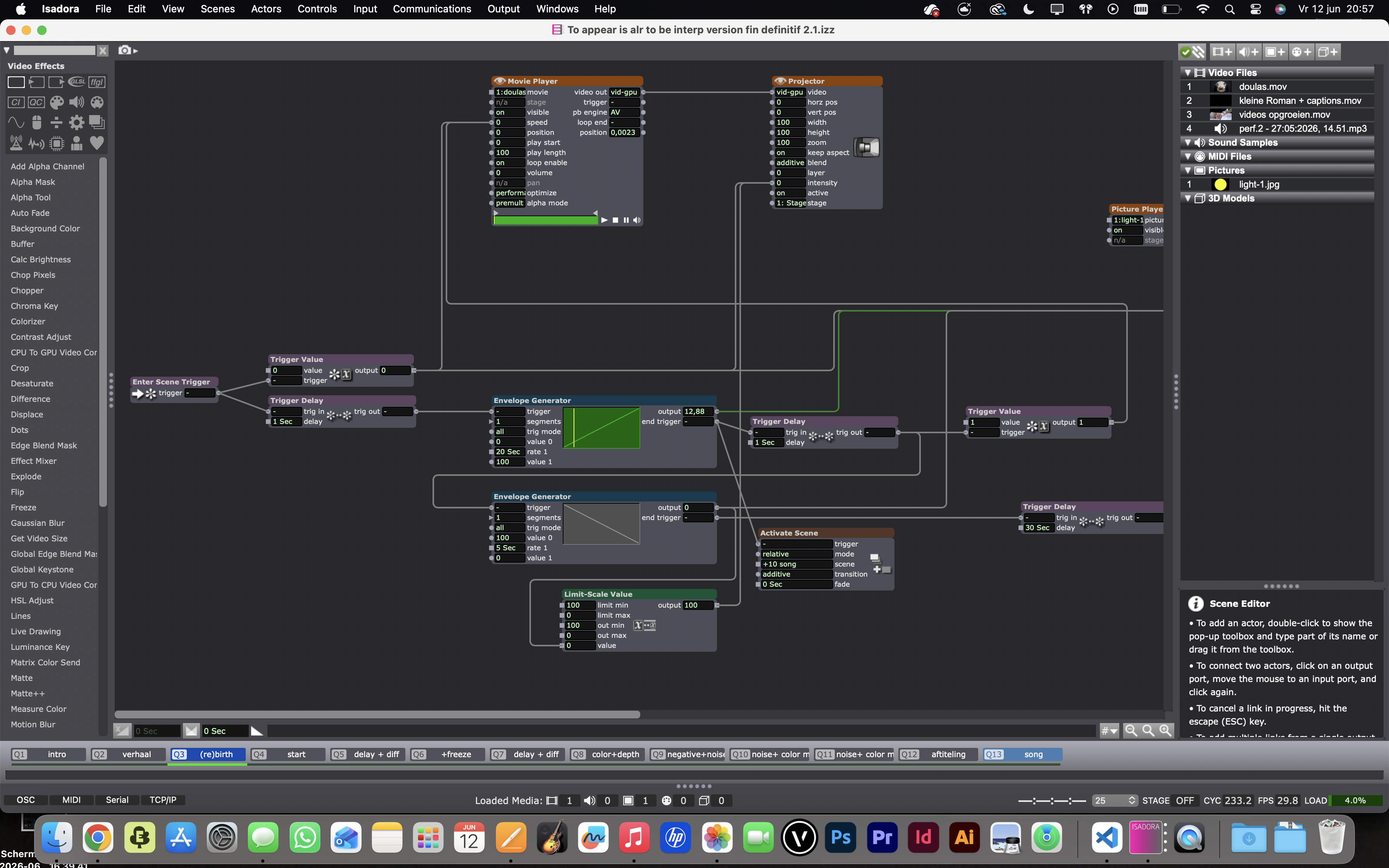Click the OSC status button
This screenshot has height=868, width=1389.
(x=25, y=800)
